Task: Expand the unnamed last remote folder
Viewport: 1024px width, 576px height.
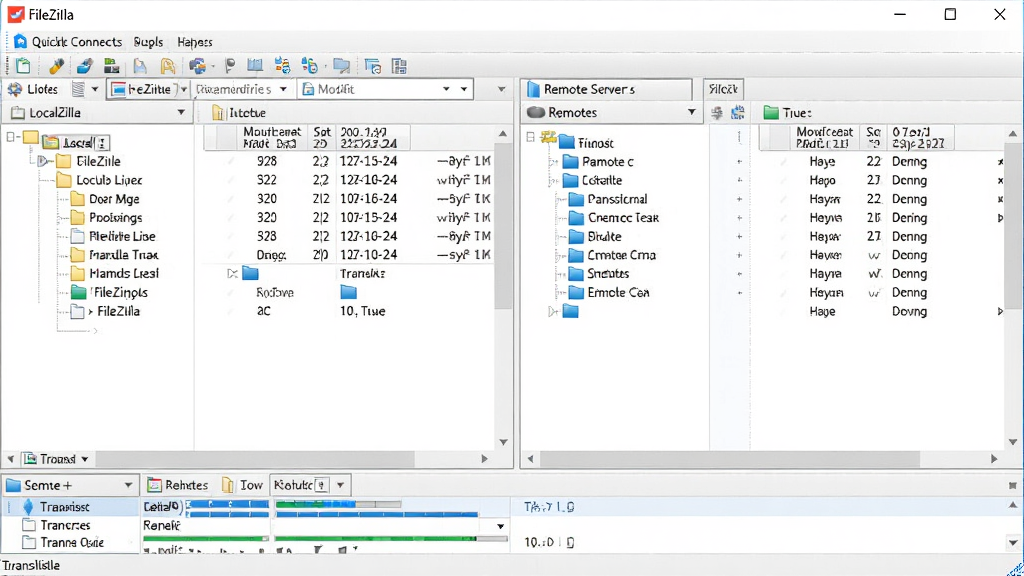Action: tap(552, 312)
